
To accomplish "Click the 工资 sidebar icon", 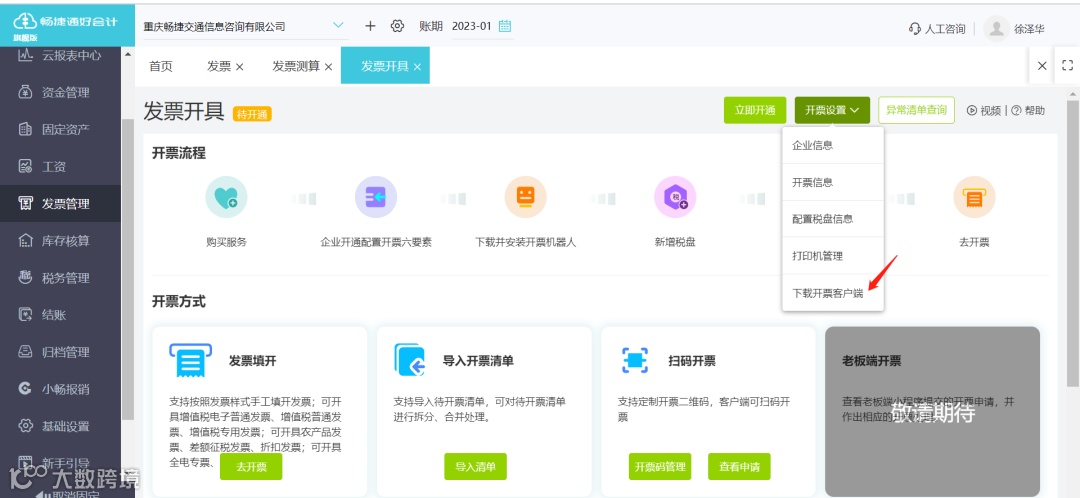I will [25, 167].
